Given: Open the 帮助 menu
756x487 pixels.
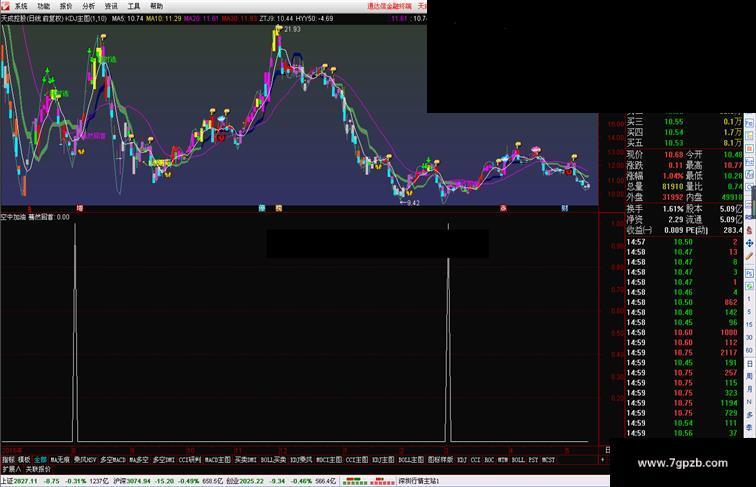Looking at the screenshot, I should (x=157, y=6).
